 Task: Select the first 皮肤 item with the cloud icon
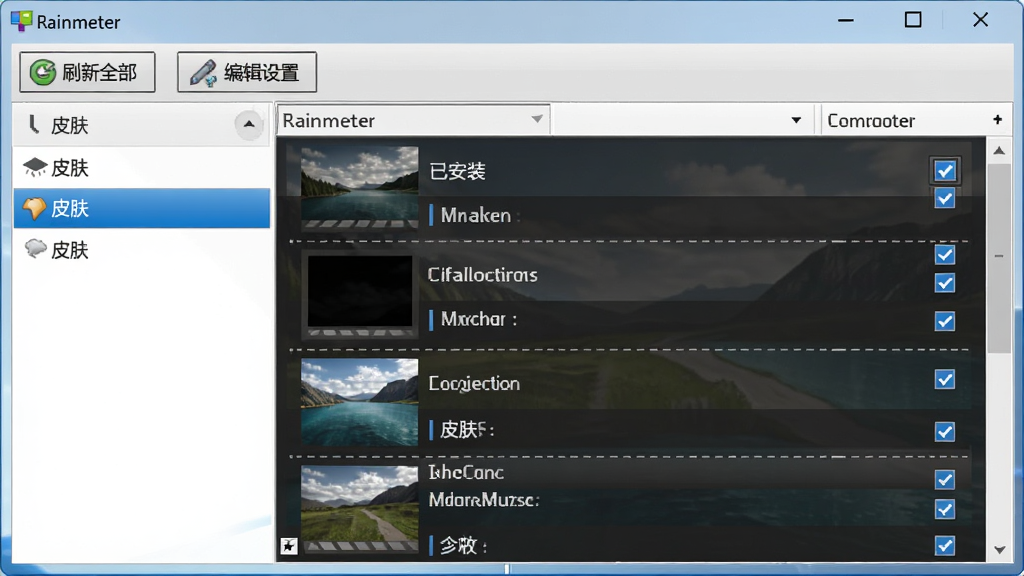tap(142, 168)
